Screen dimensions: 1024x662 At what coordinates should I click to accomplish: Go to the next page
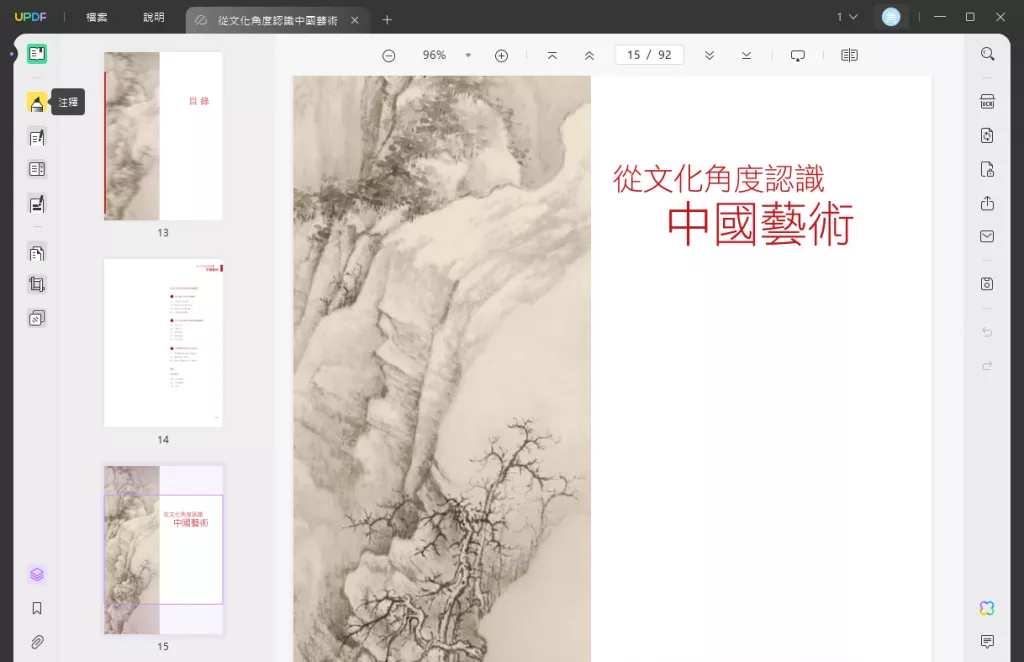(x=709, y=55)
